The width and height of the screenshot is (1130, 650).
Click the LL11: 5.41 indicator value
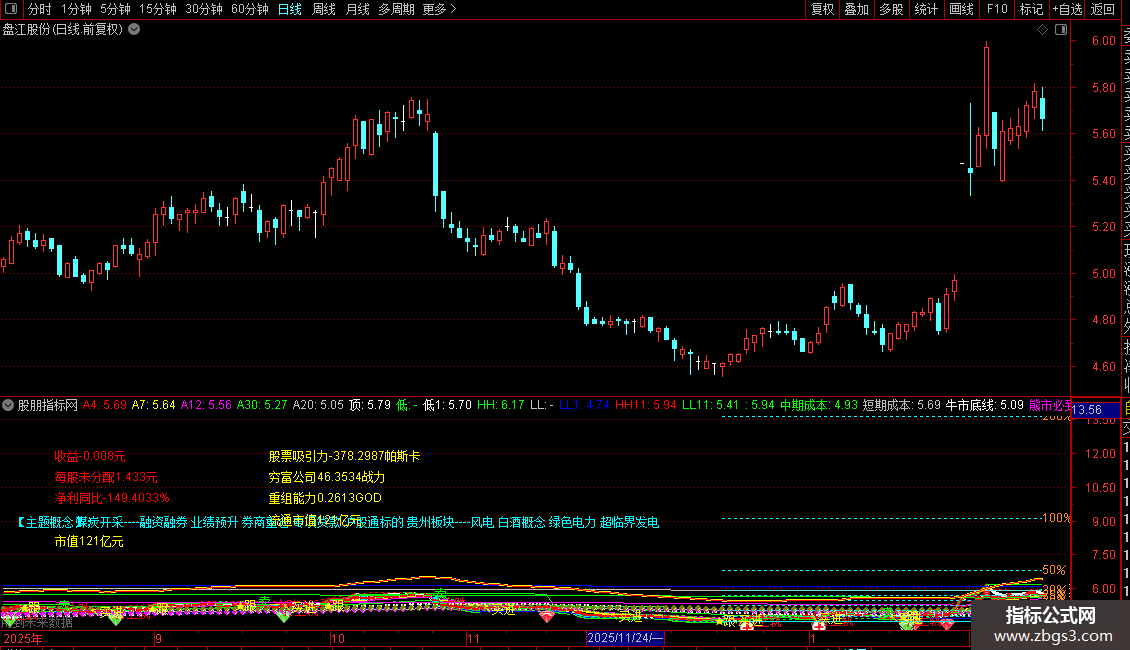pyautogui.click(x=711, y=405)
